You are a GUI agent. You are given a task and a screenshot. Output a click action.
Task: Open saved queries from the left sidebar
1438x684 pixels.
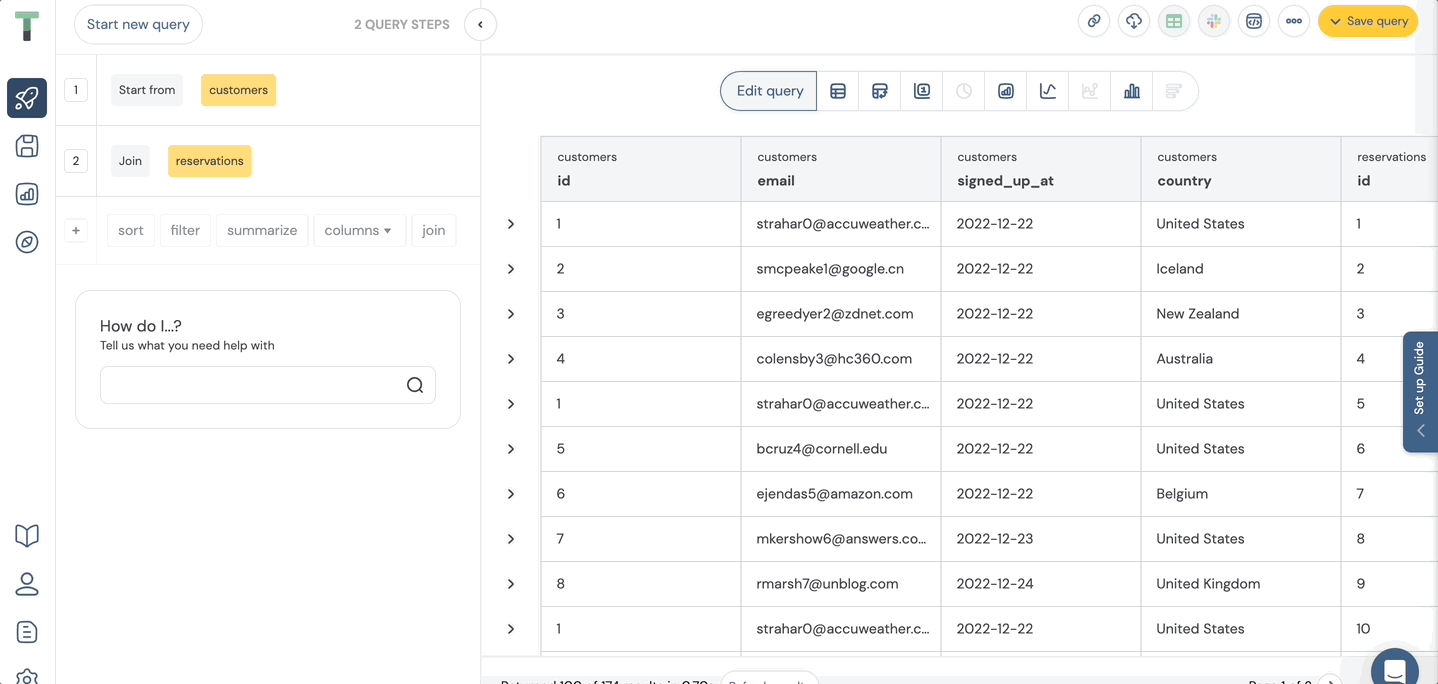pyautogui.click(x=27, y=146)
